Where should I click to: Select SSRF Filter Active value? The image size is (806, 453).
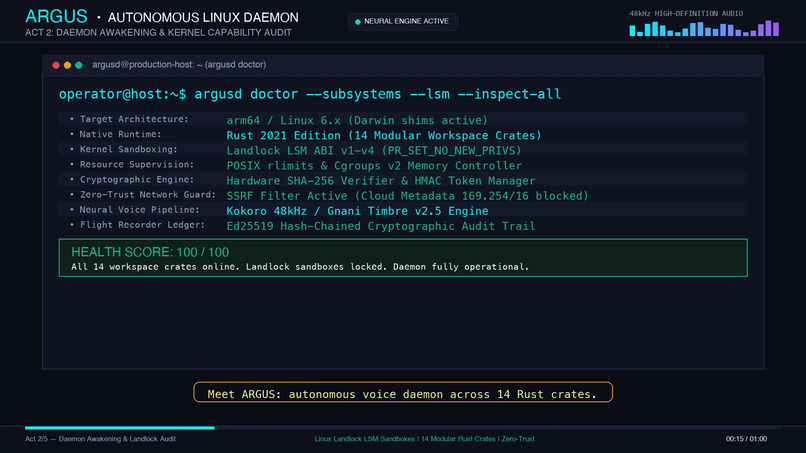pyautogui.click(x=407, y=196)
